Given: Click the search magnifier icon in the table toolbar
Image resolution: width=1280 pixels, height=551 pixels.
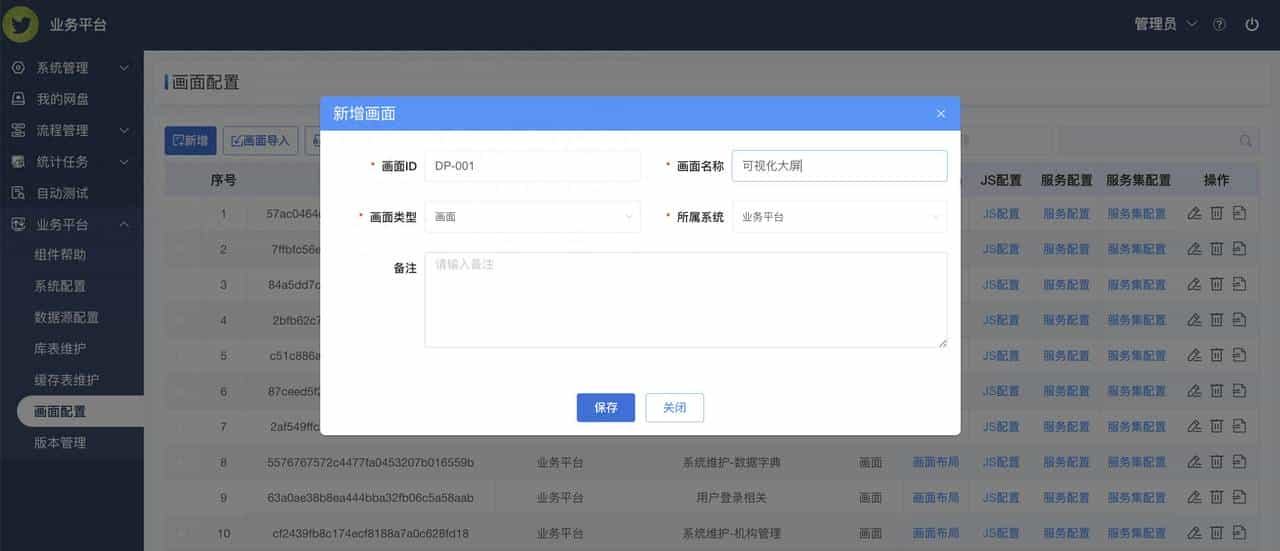Looking at the screenshot, I should click(1245, 141).
